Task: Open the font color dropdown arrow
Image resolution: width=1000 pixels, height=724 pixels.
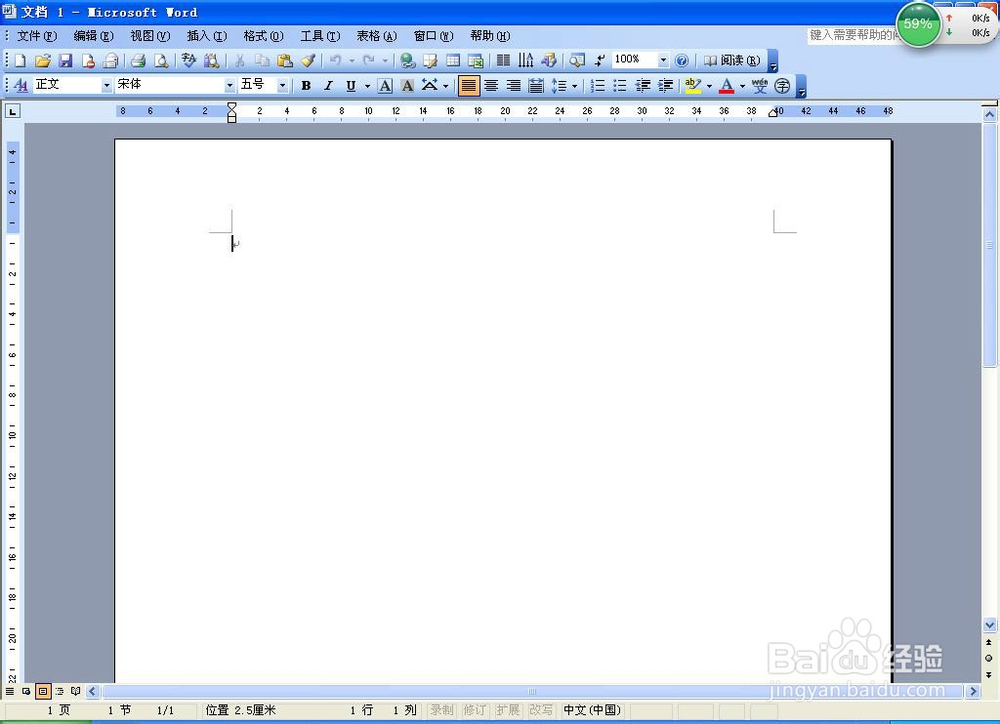Action: (x=742, y=85)
